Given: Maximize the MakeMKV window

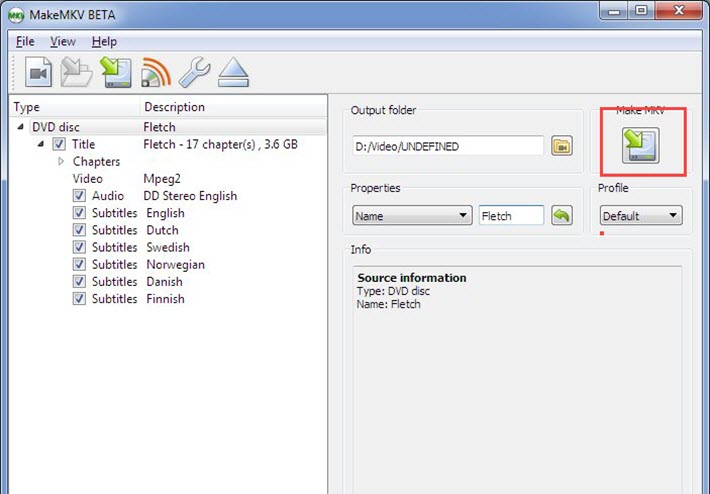Looking at the screenshot, I should (641, 10).
